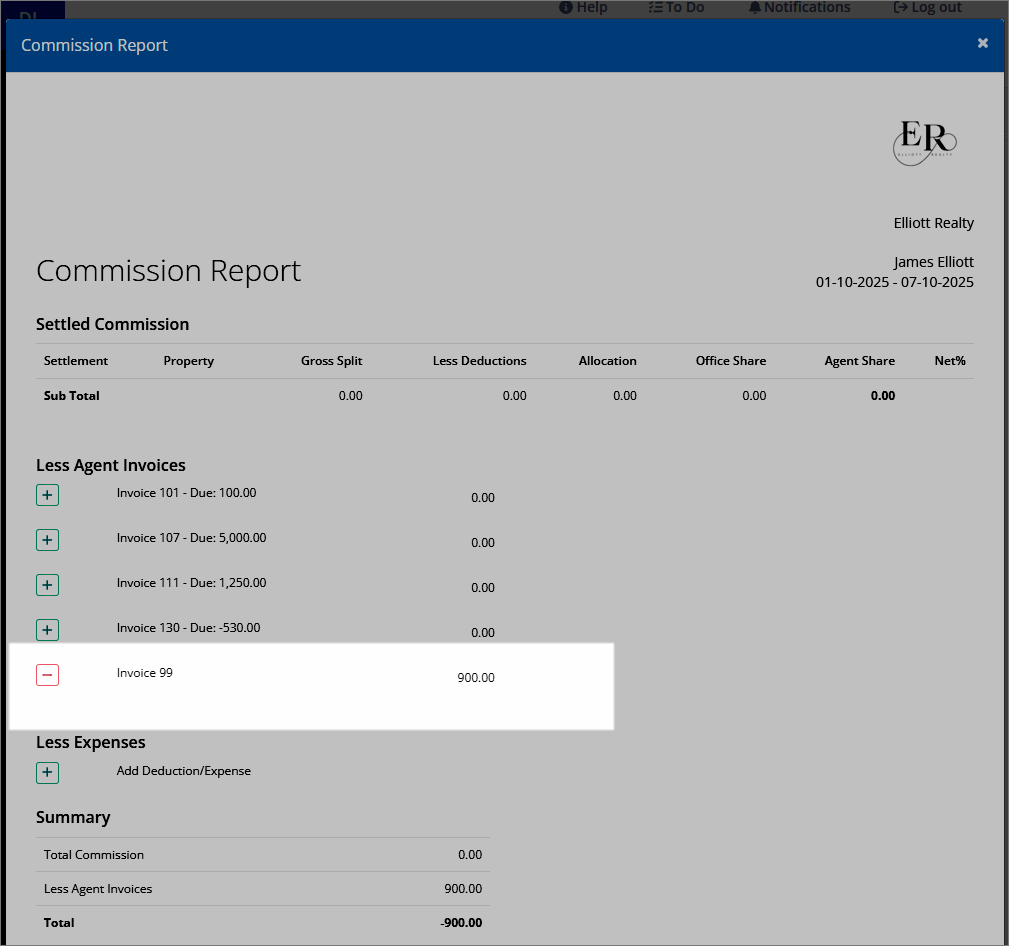Expand Invoice 130 with the plus icon

pos(48,630)
